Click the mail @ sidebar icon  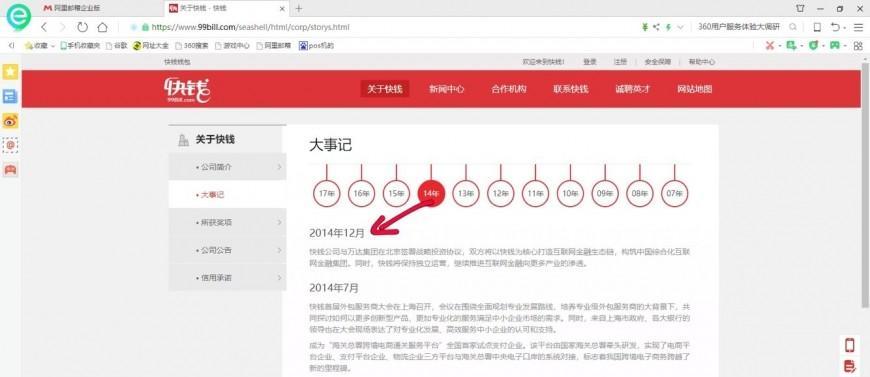click(x=10, y=145)
